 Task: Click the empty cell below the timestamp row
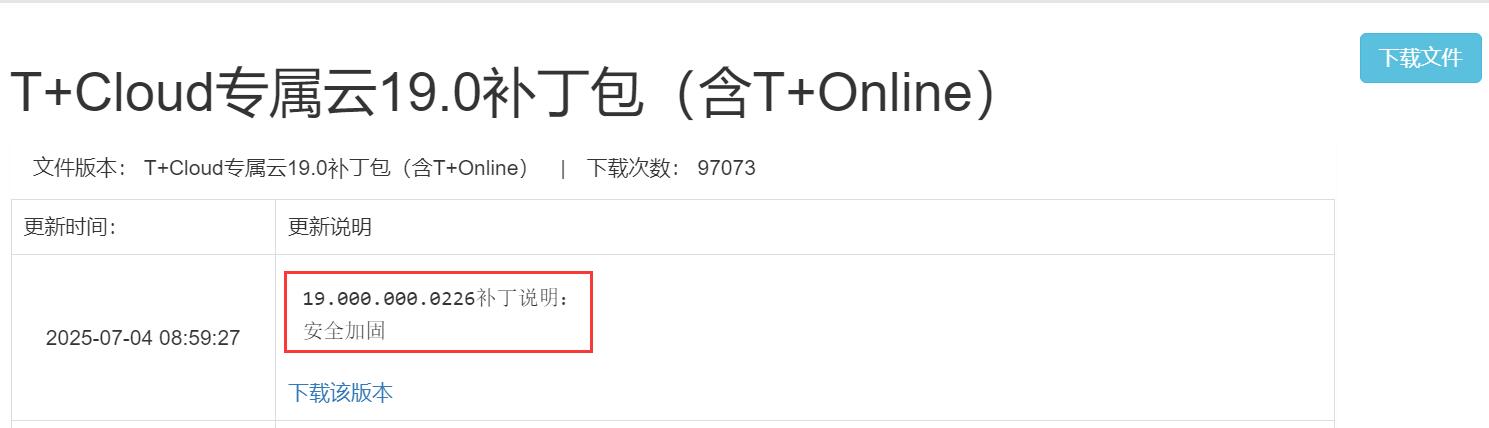pos(143,424)
